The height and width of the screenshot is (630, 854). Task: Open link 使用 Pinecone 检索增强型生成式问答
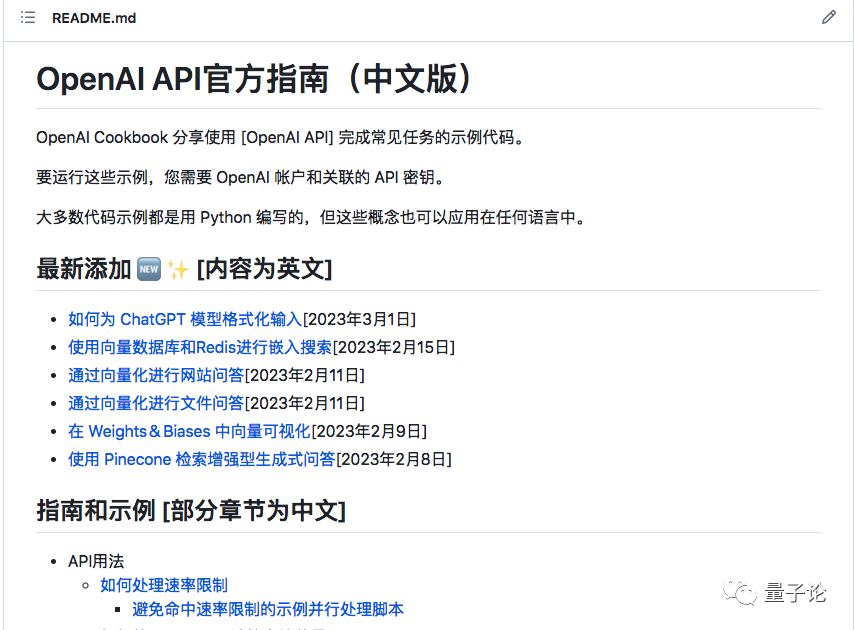(x=202, y=459)
